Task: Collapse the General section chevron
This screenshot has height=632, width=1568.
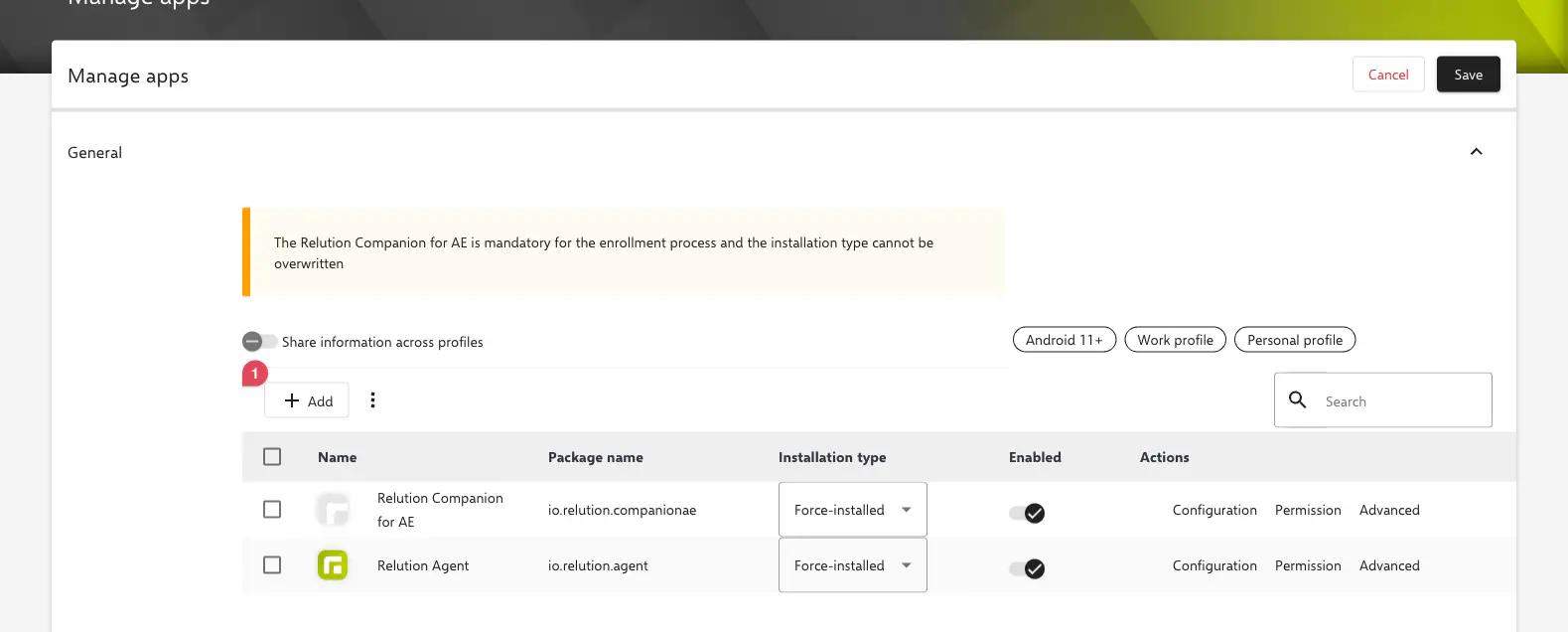Action: point(1476,152)
